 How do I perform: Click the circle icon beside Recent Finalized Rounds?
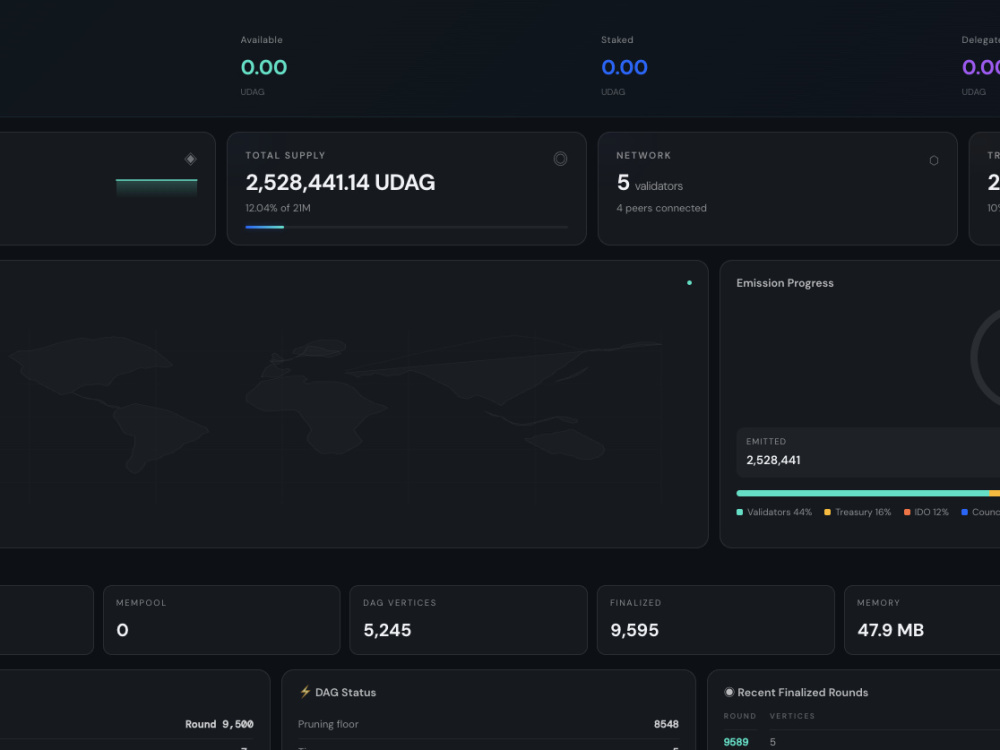(729, 692)
